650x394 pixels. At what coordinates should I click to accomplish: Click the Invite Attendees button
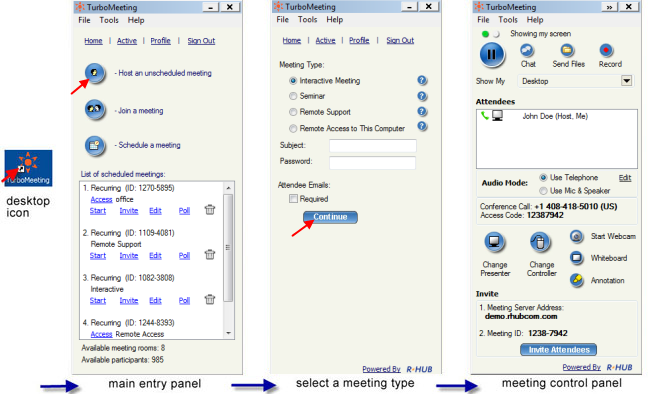558,350
